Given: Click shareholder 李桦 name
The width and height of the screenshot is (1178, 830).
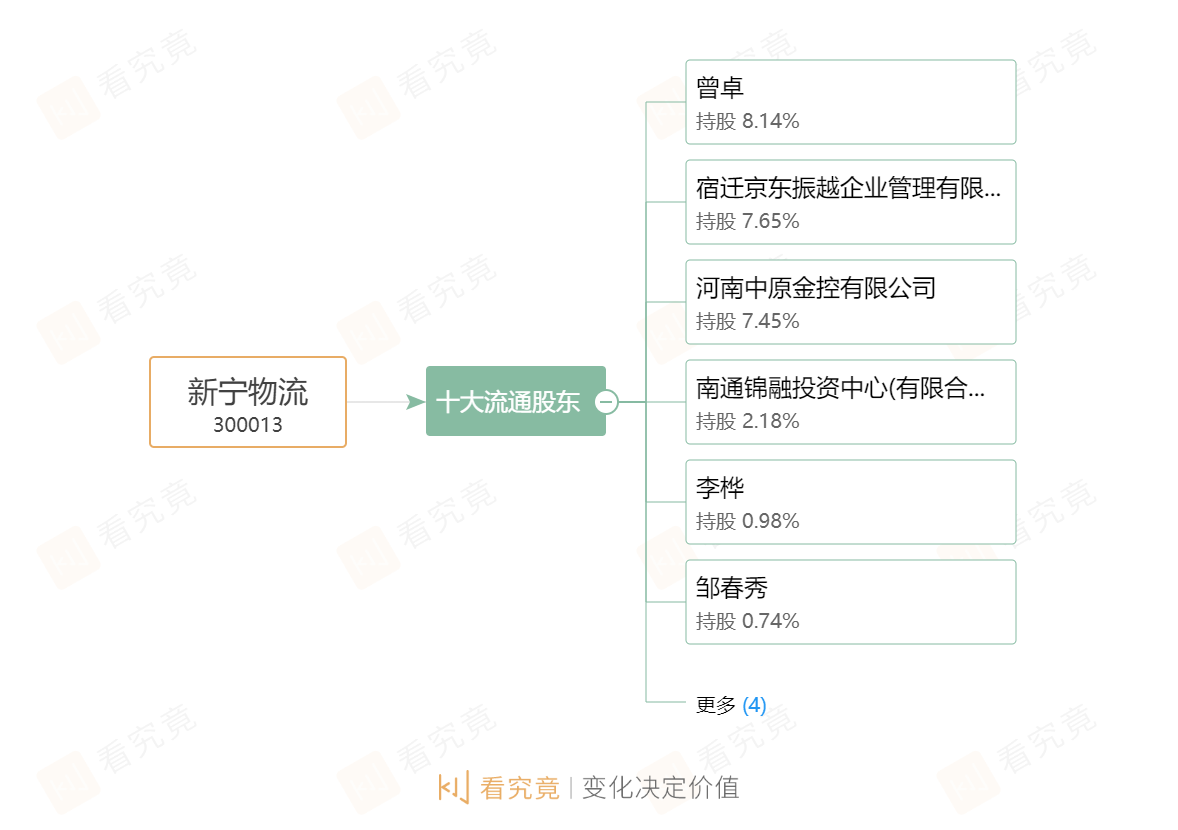Looking at the screenshot, I should click(720, 488).
